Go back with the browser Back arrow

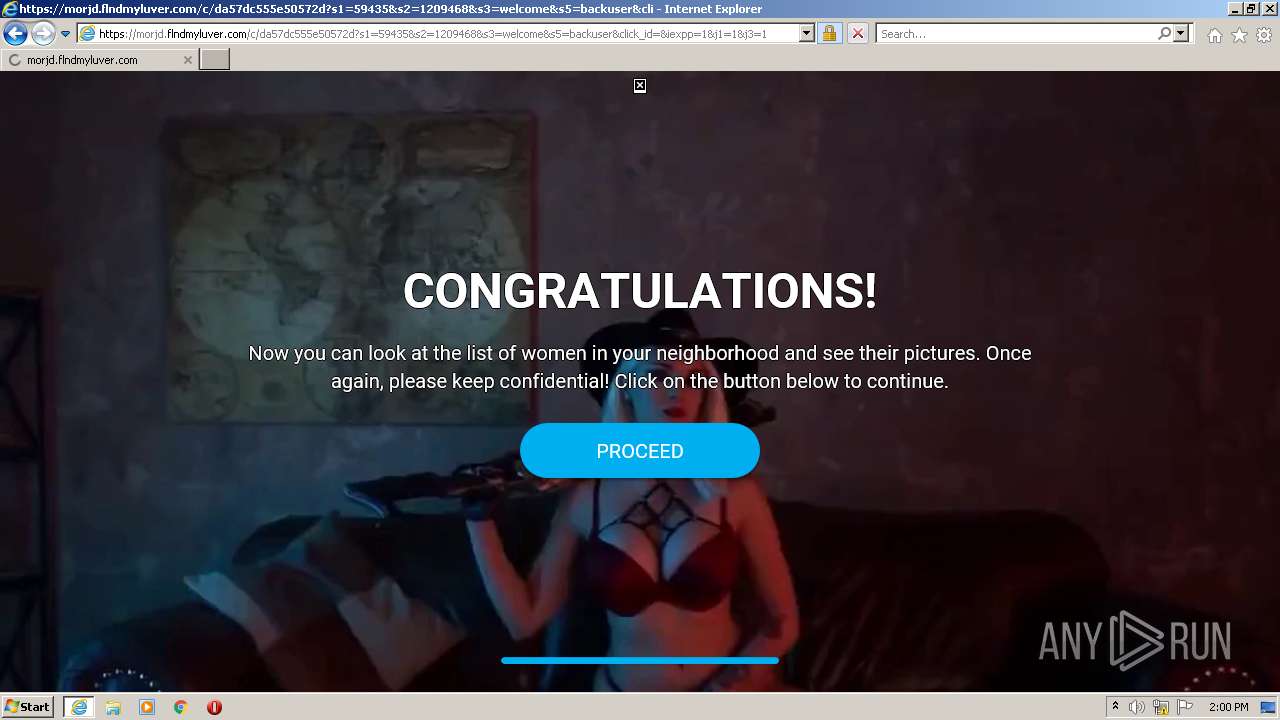click(15, 33)
